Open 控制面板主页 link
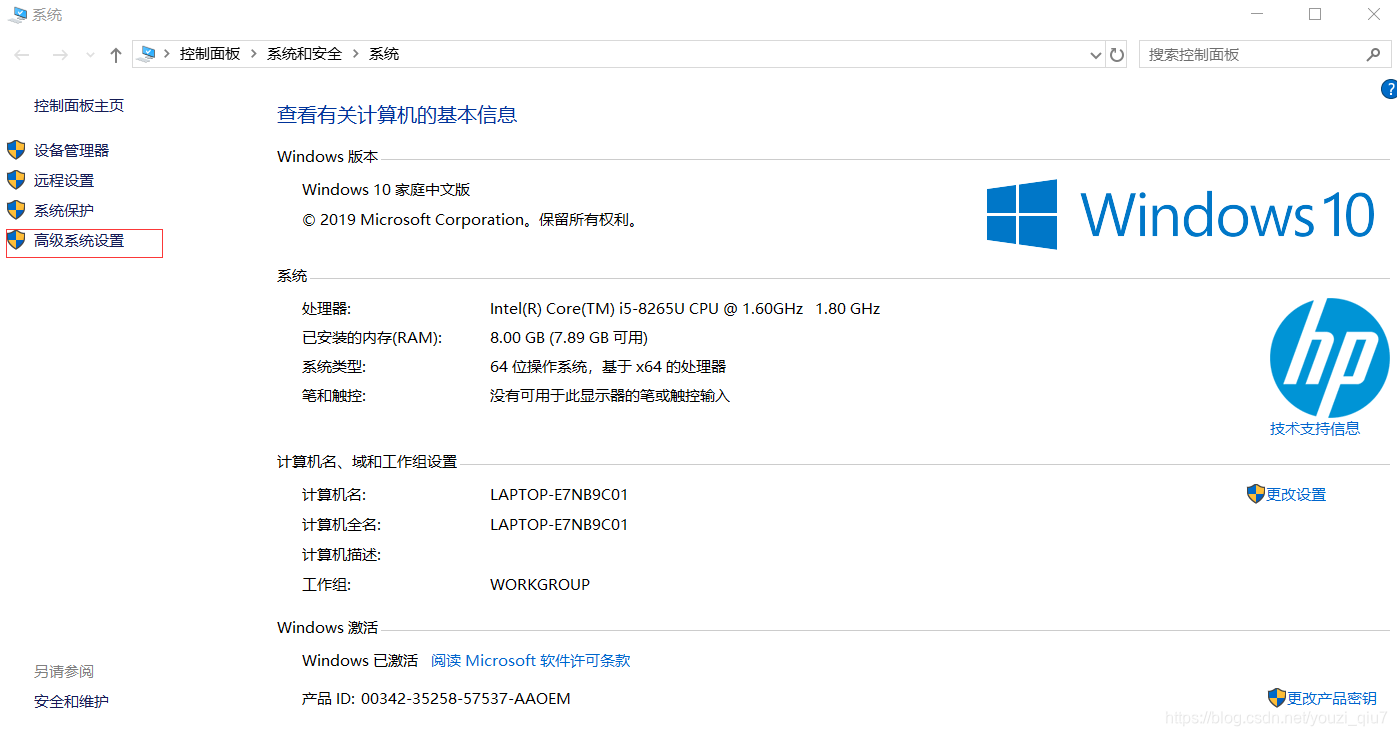 click(79, 105)
